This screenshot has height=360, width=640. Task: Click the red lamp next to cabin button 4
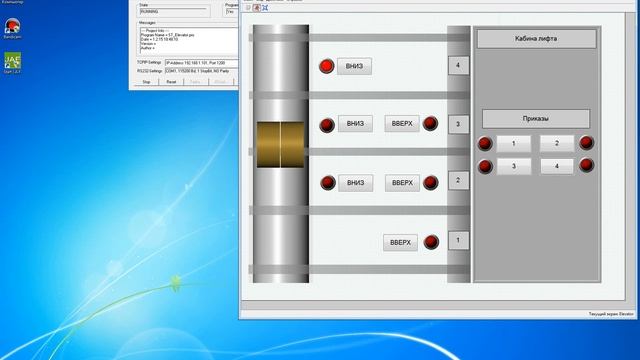pos(586,165)
